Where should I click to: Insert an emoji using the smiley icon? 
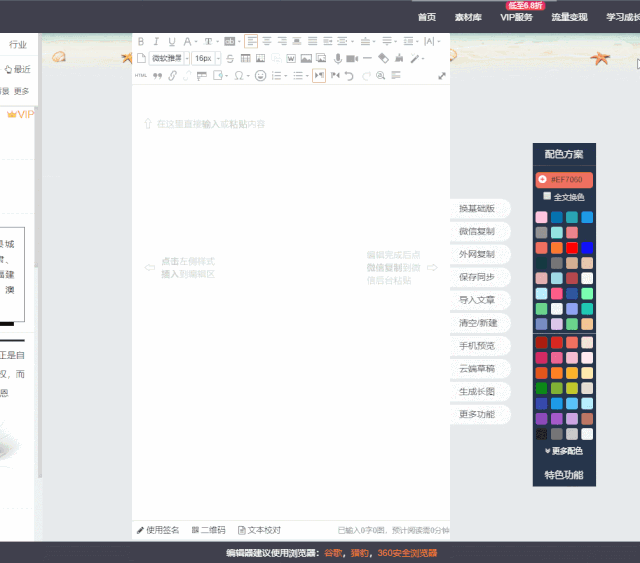pos(261,76)
